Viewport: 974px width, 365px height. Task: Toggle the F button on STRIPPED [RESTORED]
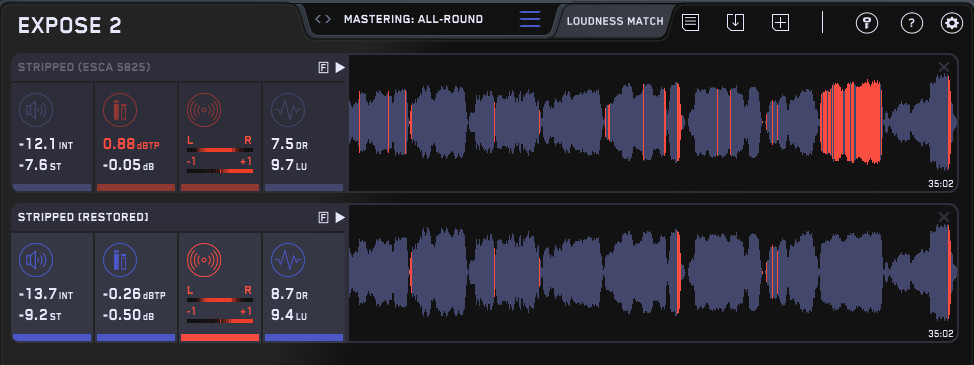coord(323,217)
